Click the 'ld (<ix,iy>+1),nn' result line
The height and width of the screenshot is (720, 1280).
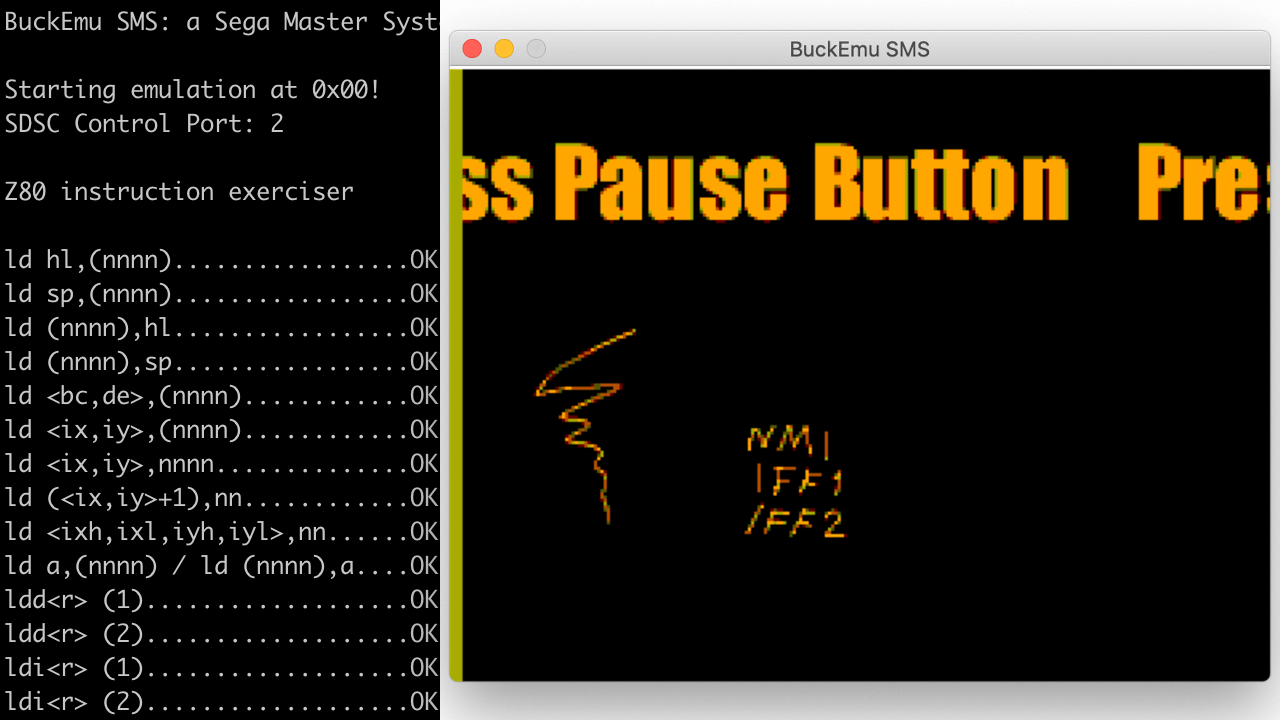point(220,498)
